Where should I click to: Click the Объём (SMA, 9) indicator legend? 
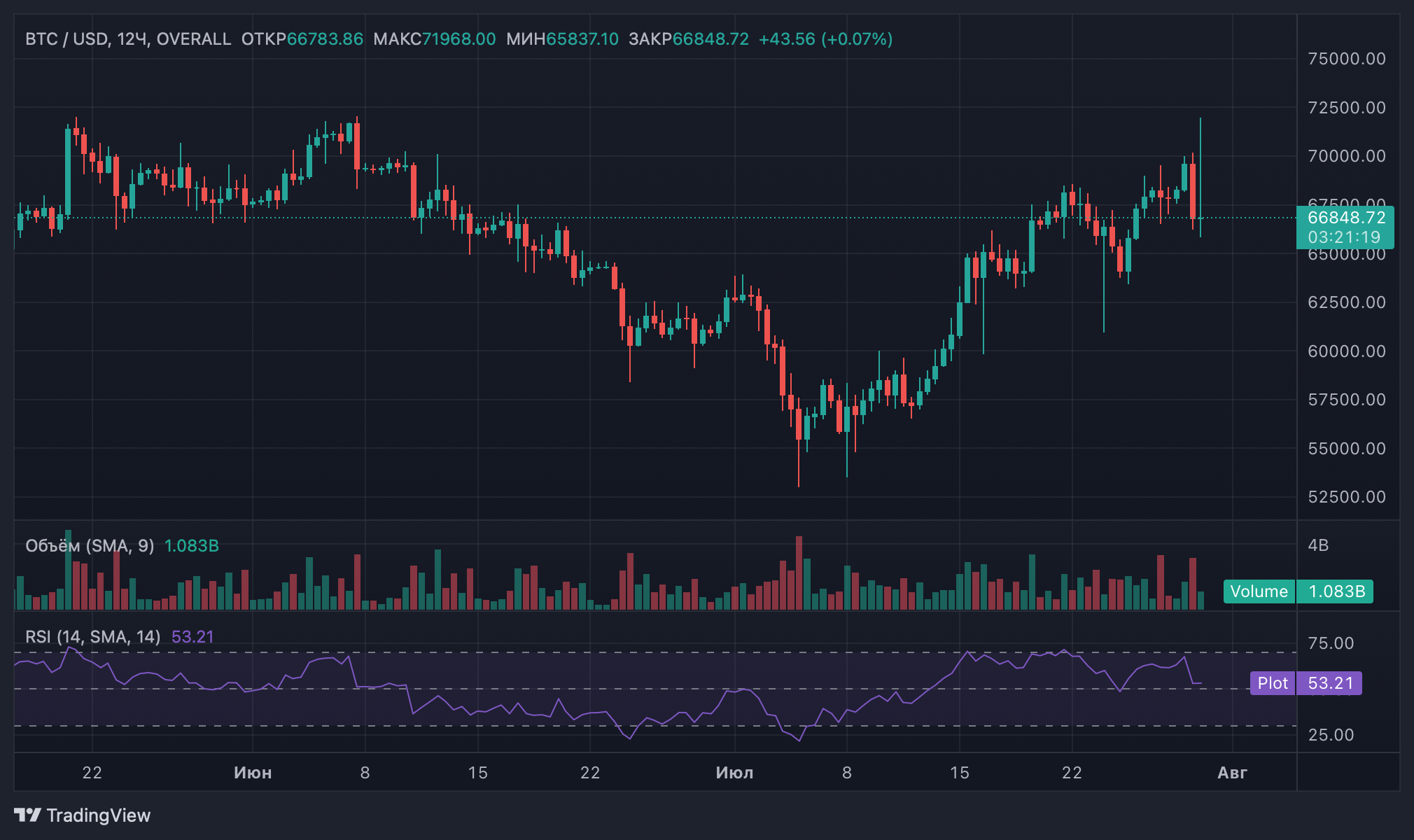[x=90, y=545]
